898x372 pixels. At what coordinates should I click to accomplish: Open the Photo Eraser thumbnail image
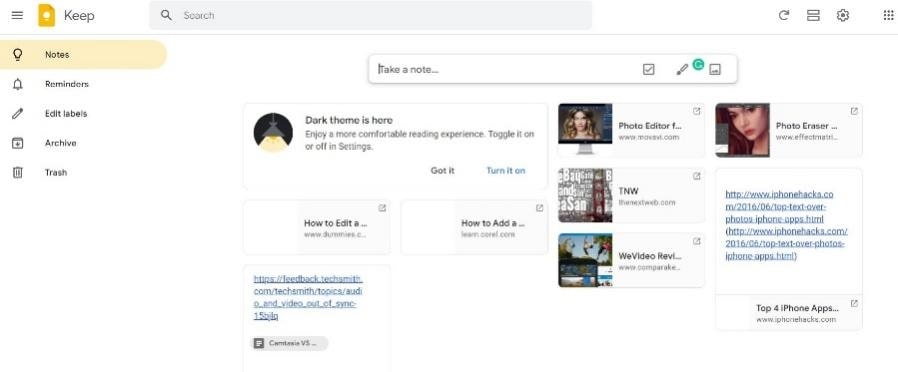point(742,130)
